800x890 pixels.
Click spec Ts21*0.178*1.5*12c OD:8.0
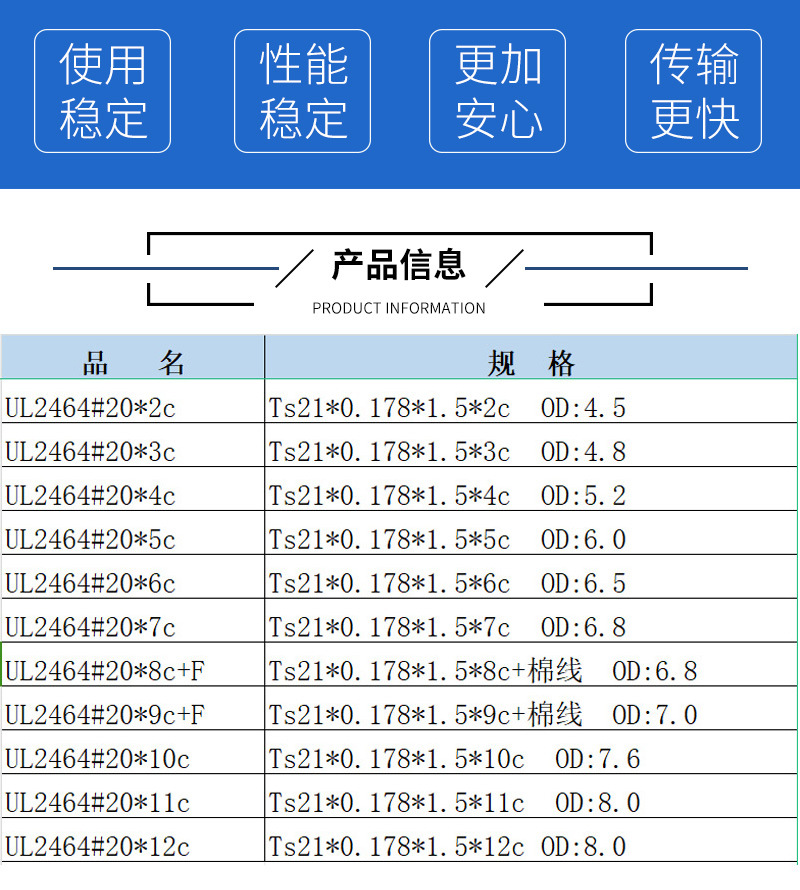[x=531, y=840]
